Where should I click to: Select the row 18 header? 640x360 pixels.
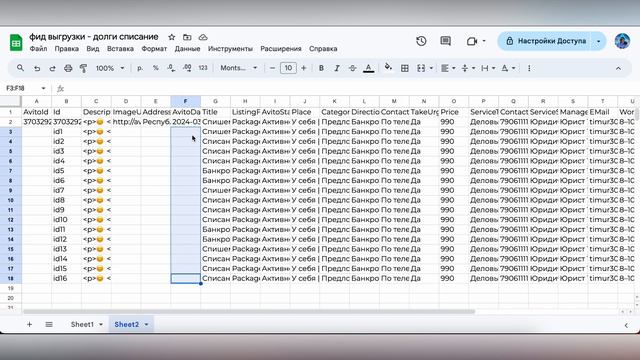[x=11, y=278]
